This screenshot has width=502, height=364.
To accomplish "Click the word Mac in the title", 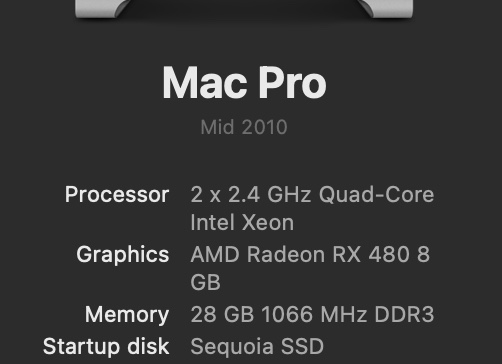I will 205,83.
